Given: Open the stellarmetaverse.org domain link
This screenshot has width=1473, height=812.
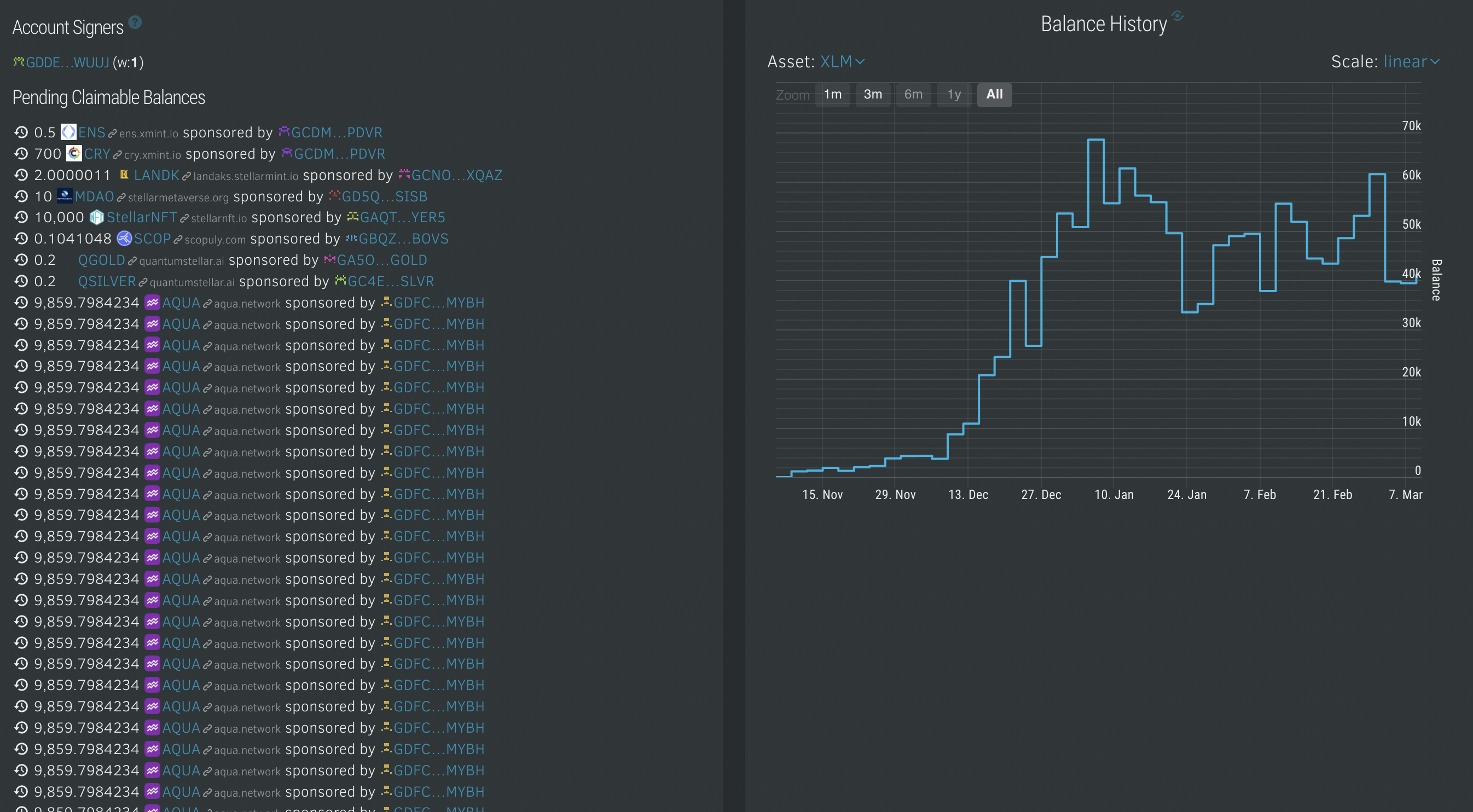Looking at the screenshot, I should click(178, 198).
